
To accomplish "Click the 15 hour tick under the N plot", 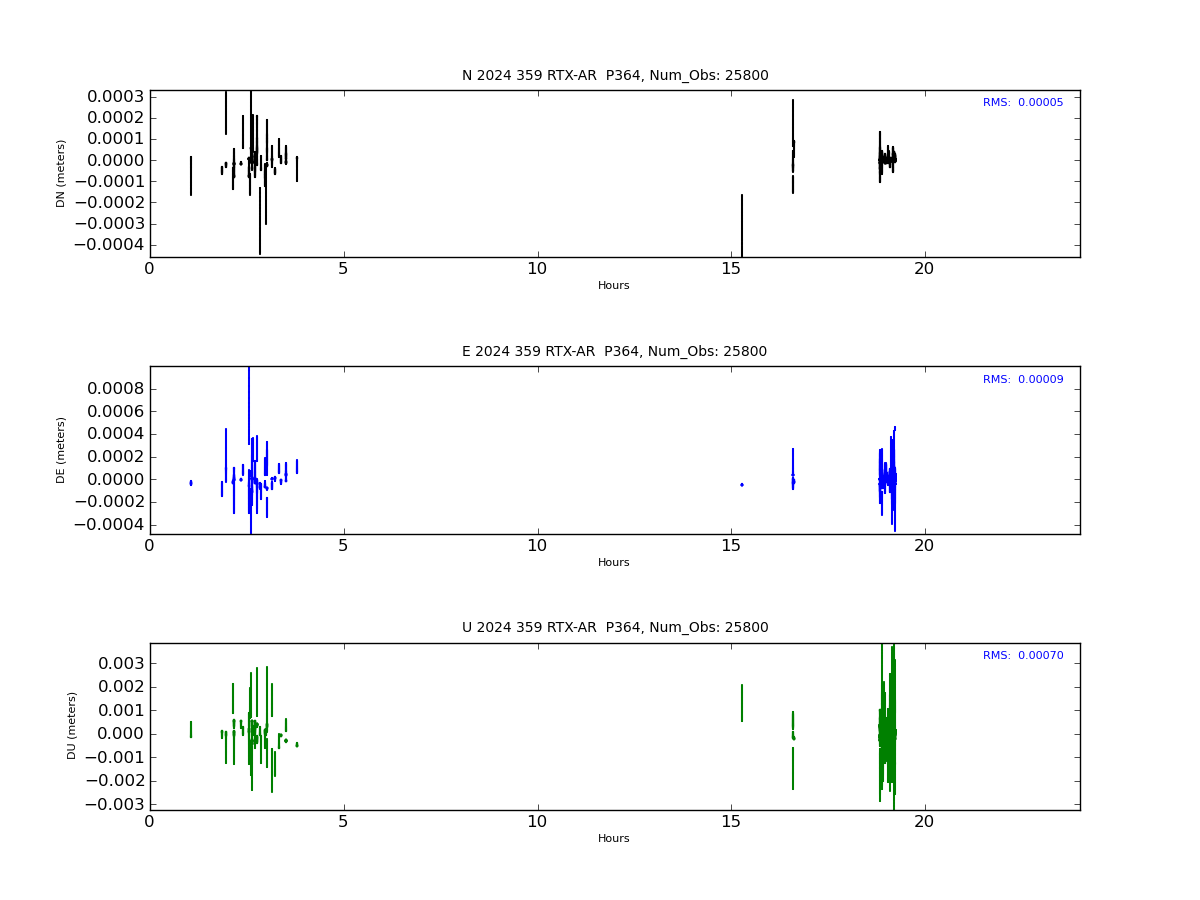I will [x=731, y=269].
